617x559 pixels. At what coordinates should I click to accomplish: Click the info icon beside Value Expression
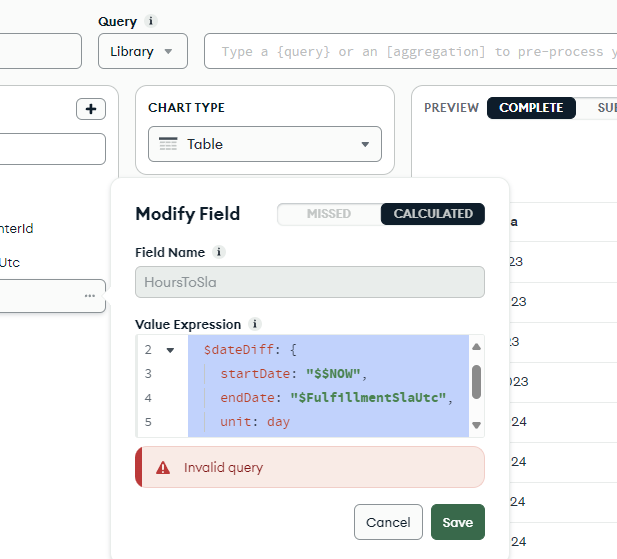(255, 324)
